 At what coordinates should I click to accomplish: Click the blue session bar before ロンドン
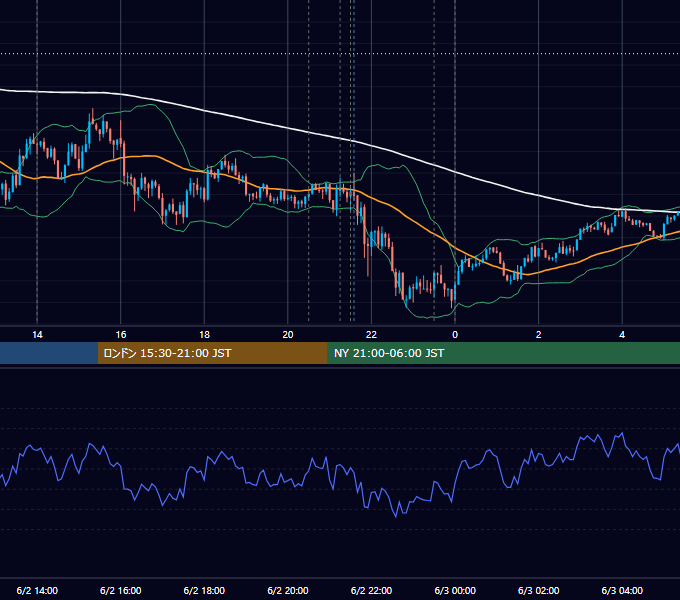tap(49, 353)
